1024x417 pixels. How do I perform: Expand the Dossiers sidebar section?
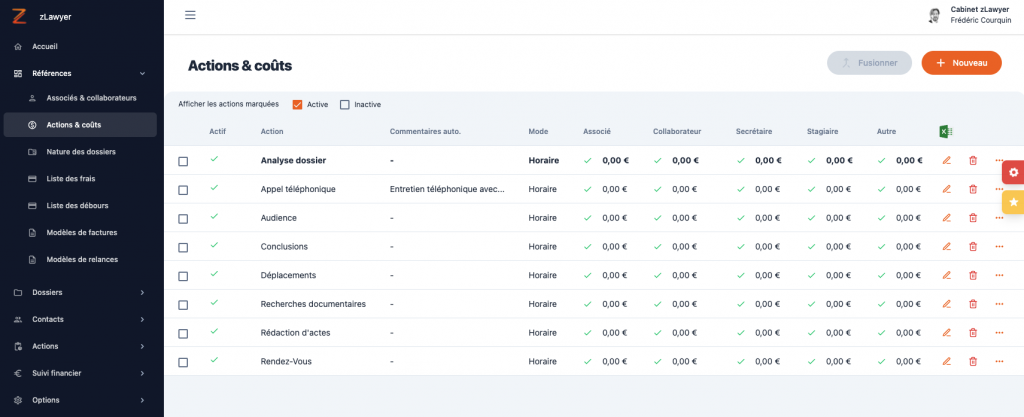(80, 292)
